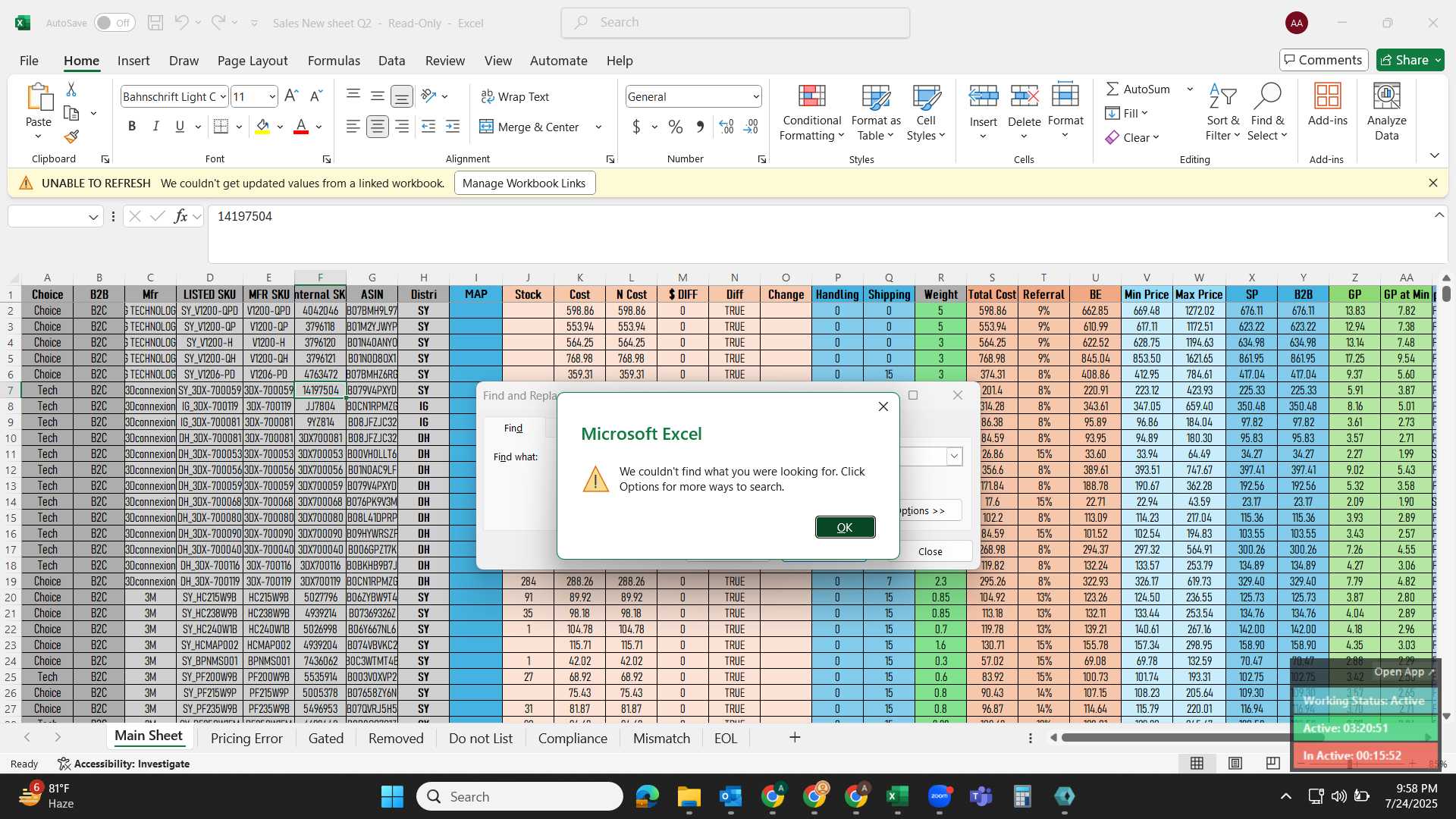Click Merge & Center
1456x819 pixels.
pyautogui.click(x=529, y=127)
